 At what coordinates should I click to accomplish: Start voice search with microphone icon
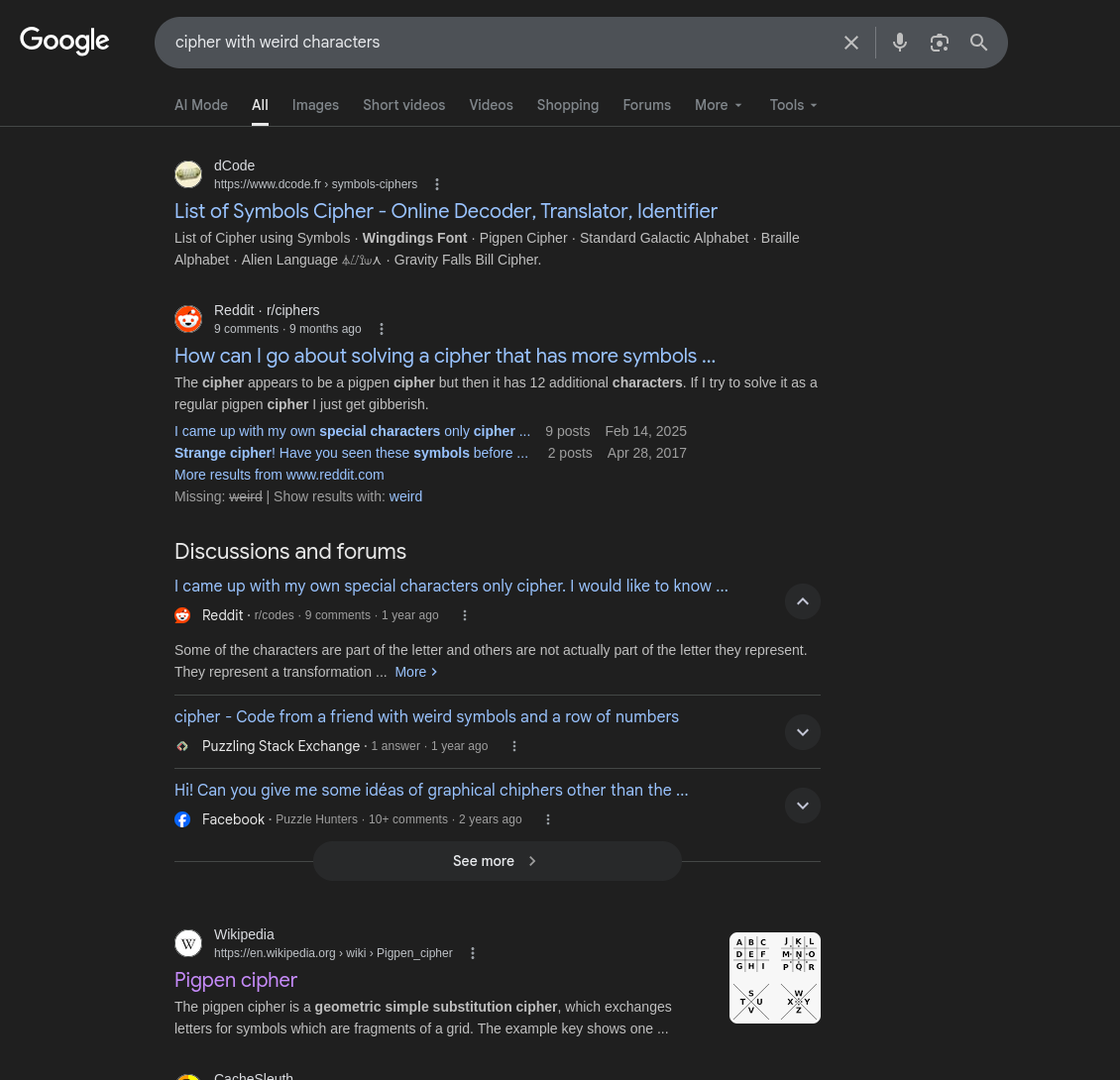pyautogui.click(x=899, y=43)
